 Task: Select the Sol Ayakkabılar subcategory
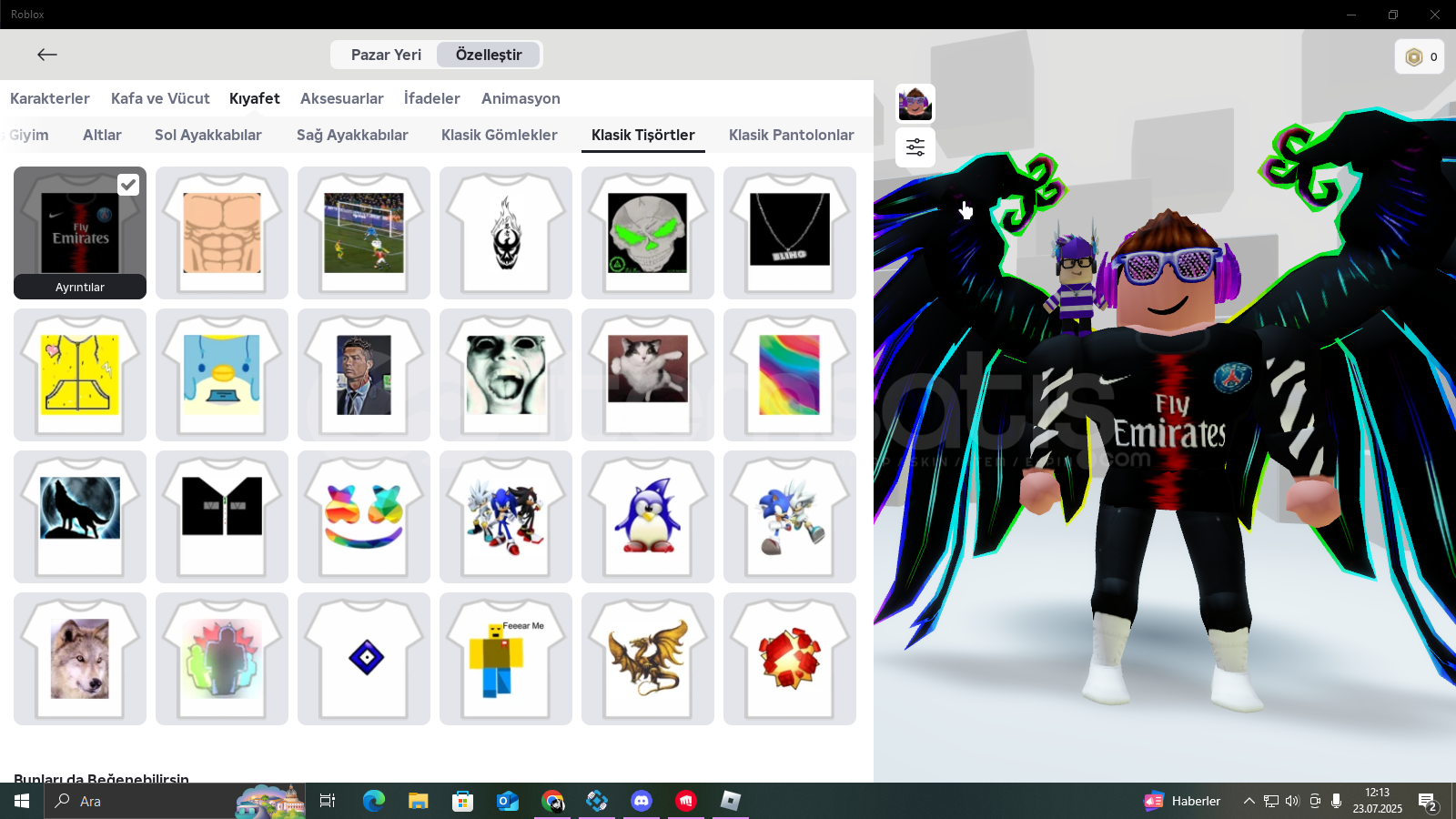click(208, 135)
